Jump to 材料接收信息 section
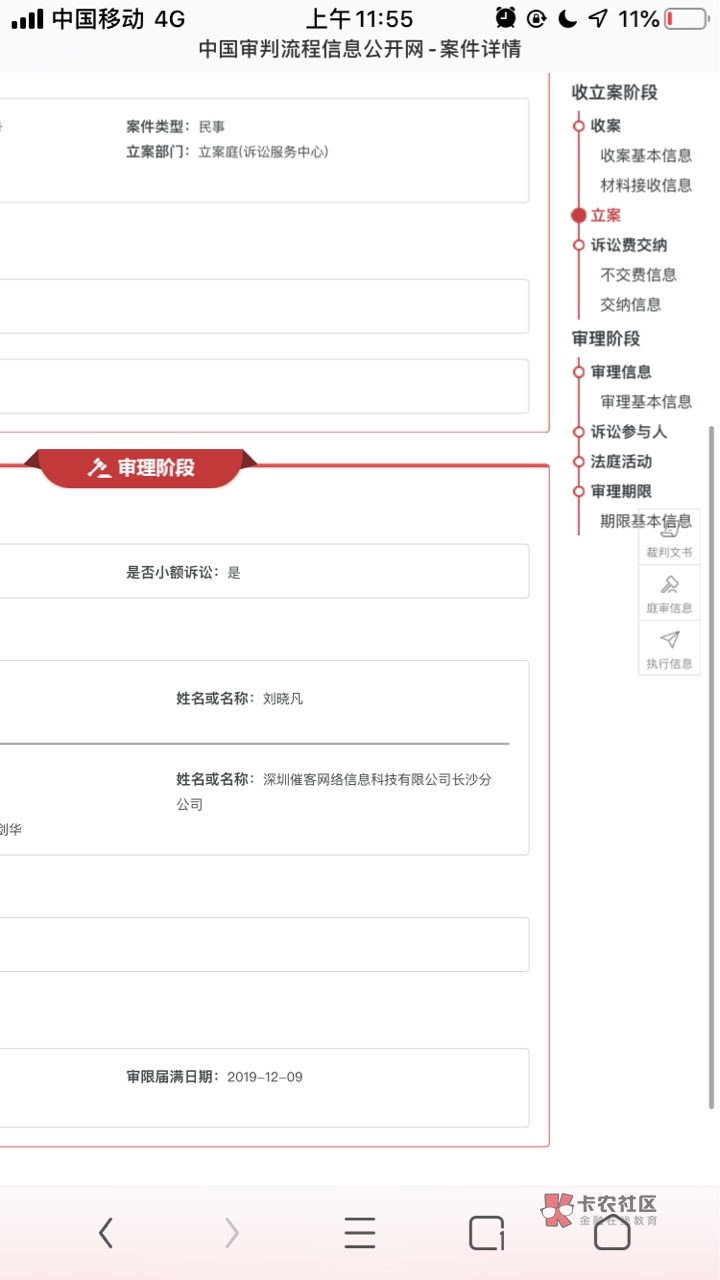The height and width of the screenshot is (1280, 720). click(645, 185)
